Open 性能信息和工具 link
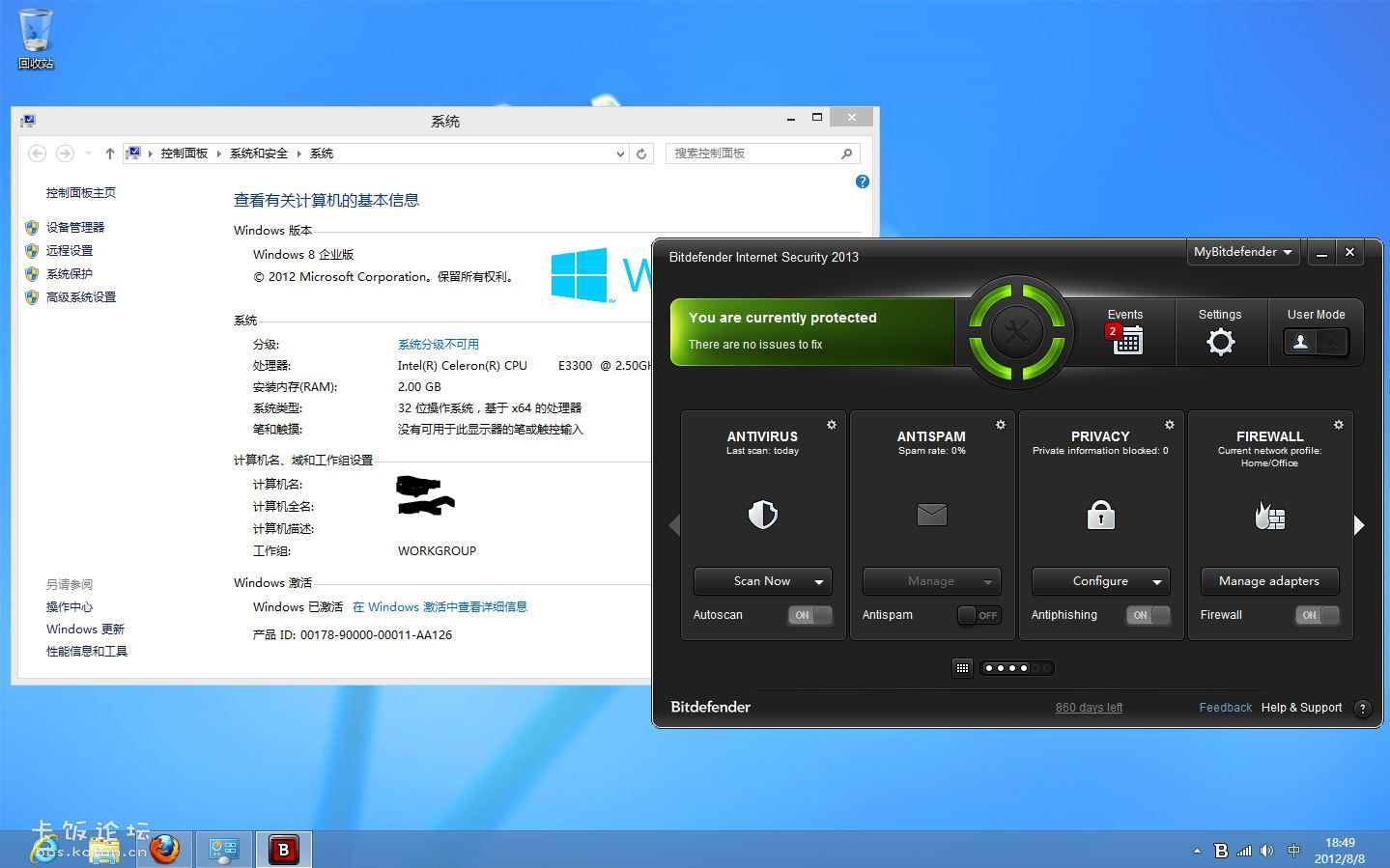The height and width of the screenshot is (868, 1390). 87,652
